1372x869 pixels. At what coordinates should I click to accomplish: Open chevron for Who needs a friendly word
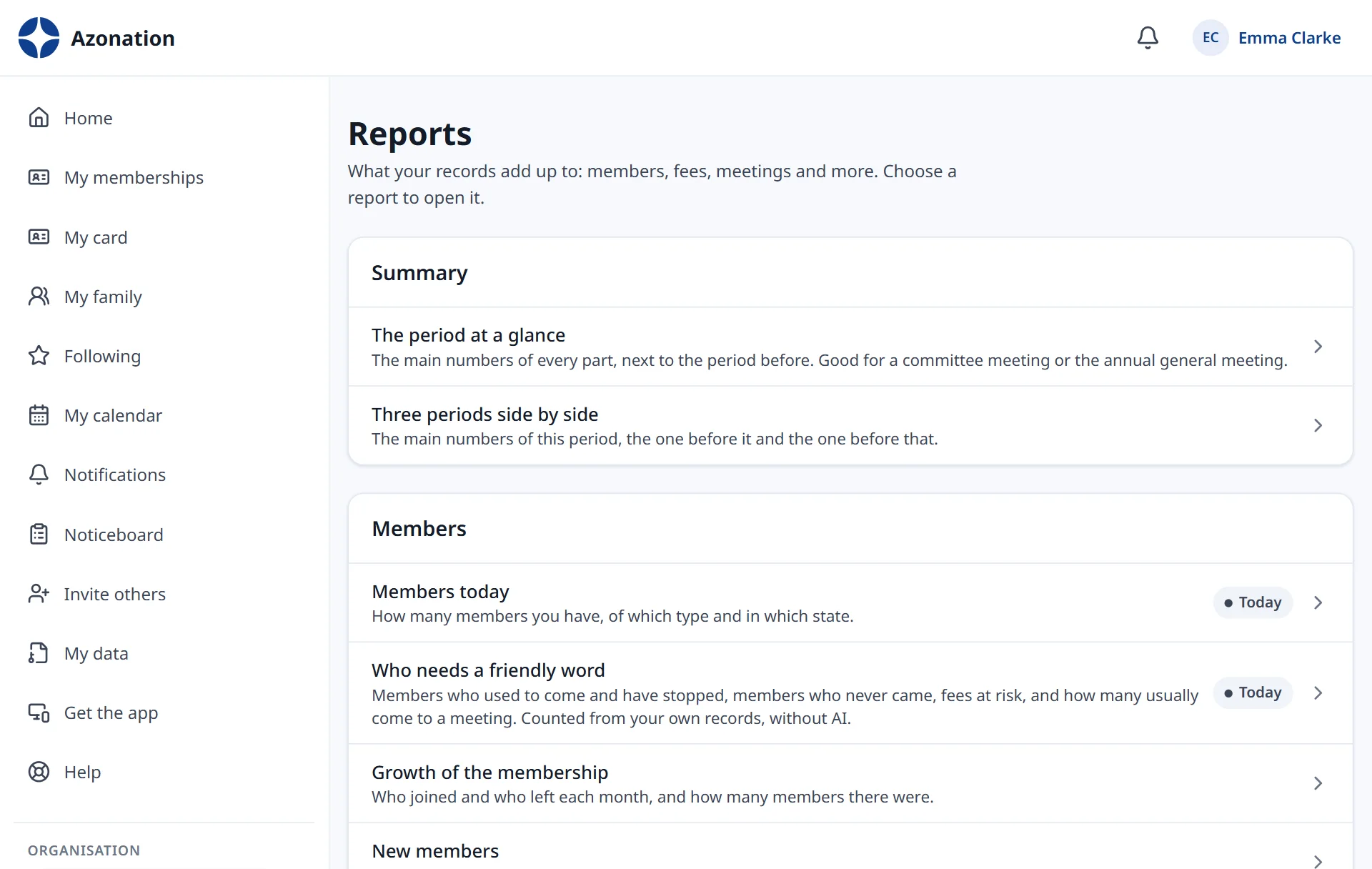pos(1318,693)
